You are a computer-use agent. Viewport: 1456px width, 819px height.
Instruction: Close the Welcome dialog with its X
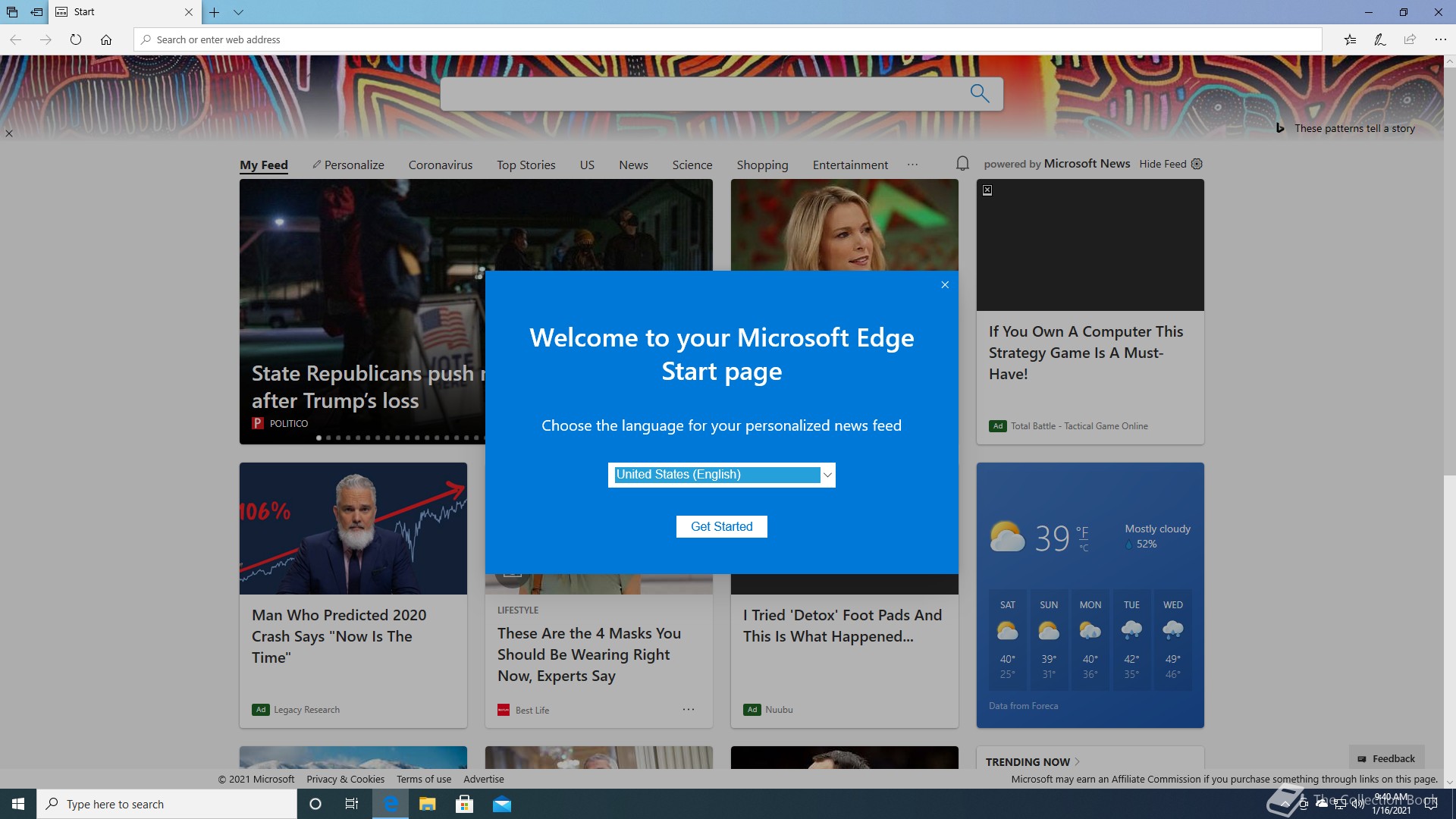tap(945, 285)
